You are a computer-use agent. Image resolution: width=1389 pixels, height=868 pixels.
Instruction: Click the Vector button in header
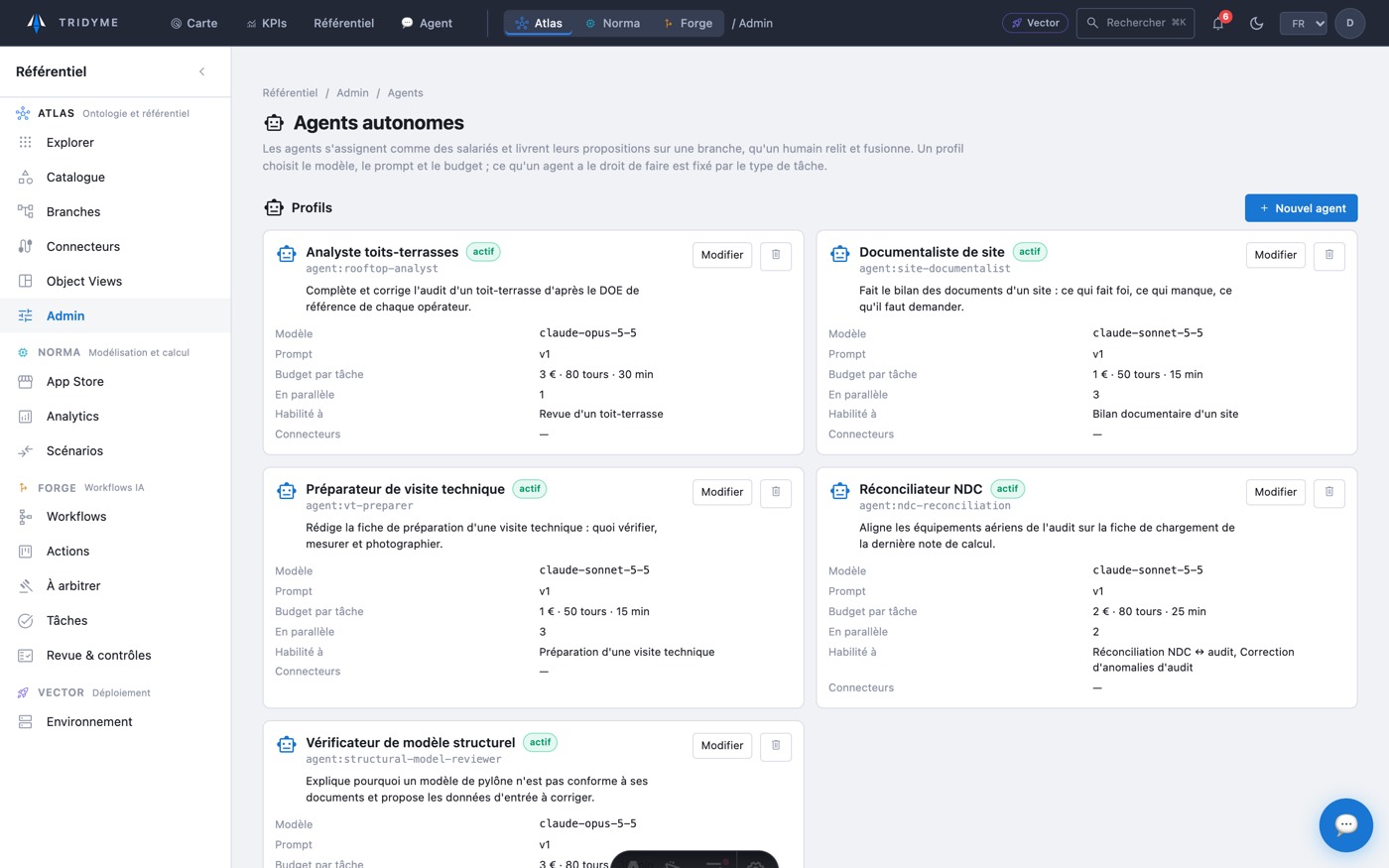[1035, 23]
